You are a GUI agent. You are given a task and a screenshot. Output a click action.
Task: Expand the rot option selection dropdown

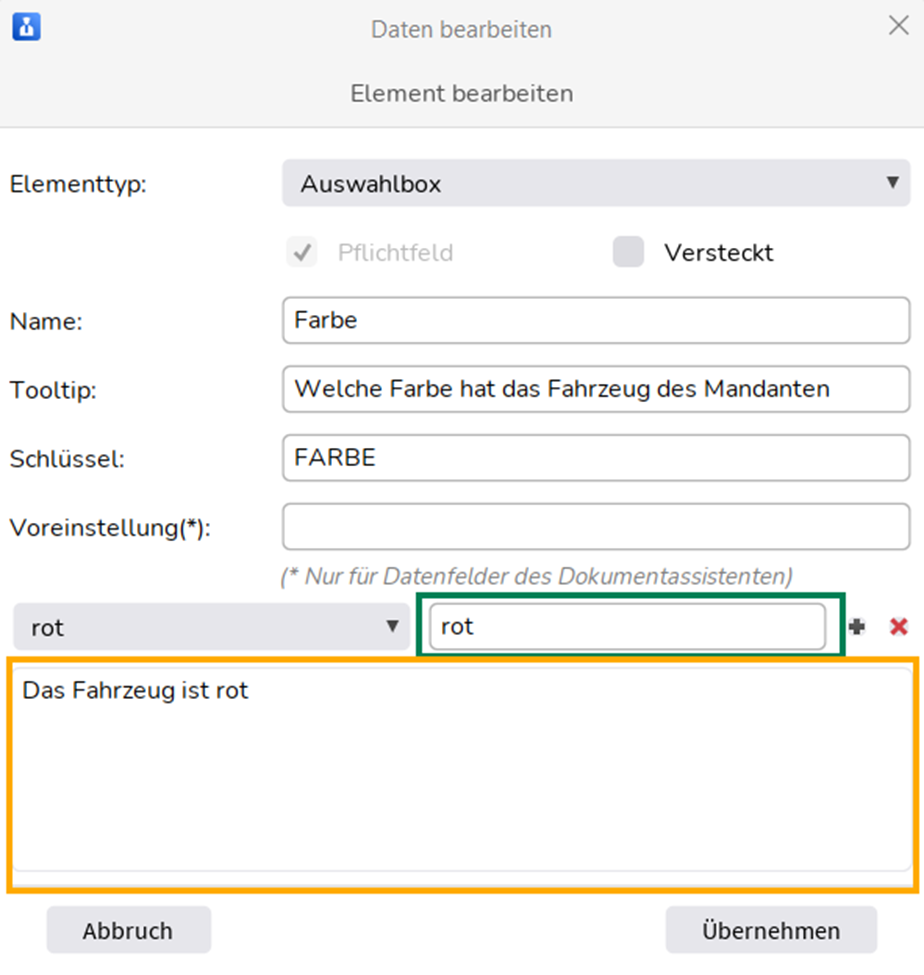pos(211,627)
